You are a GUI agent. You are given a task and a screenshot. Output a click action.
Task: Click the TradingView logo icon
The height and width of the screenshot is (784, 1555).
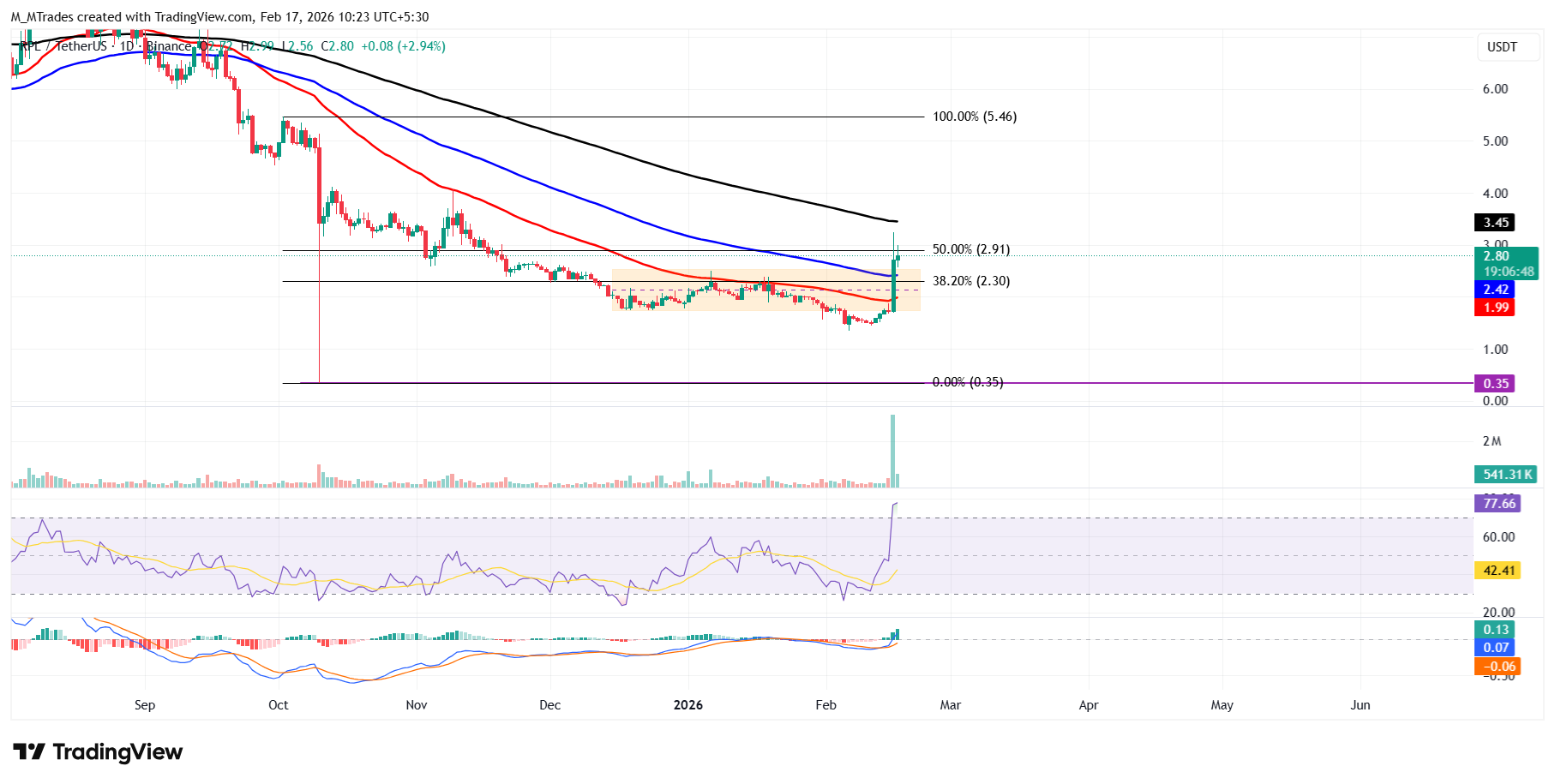(29, 752)
